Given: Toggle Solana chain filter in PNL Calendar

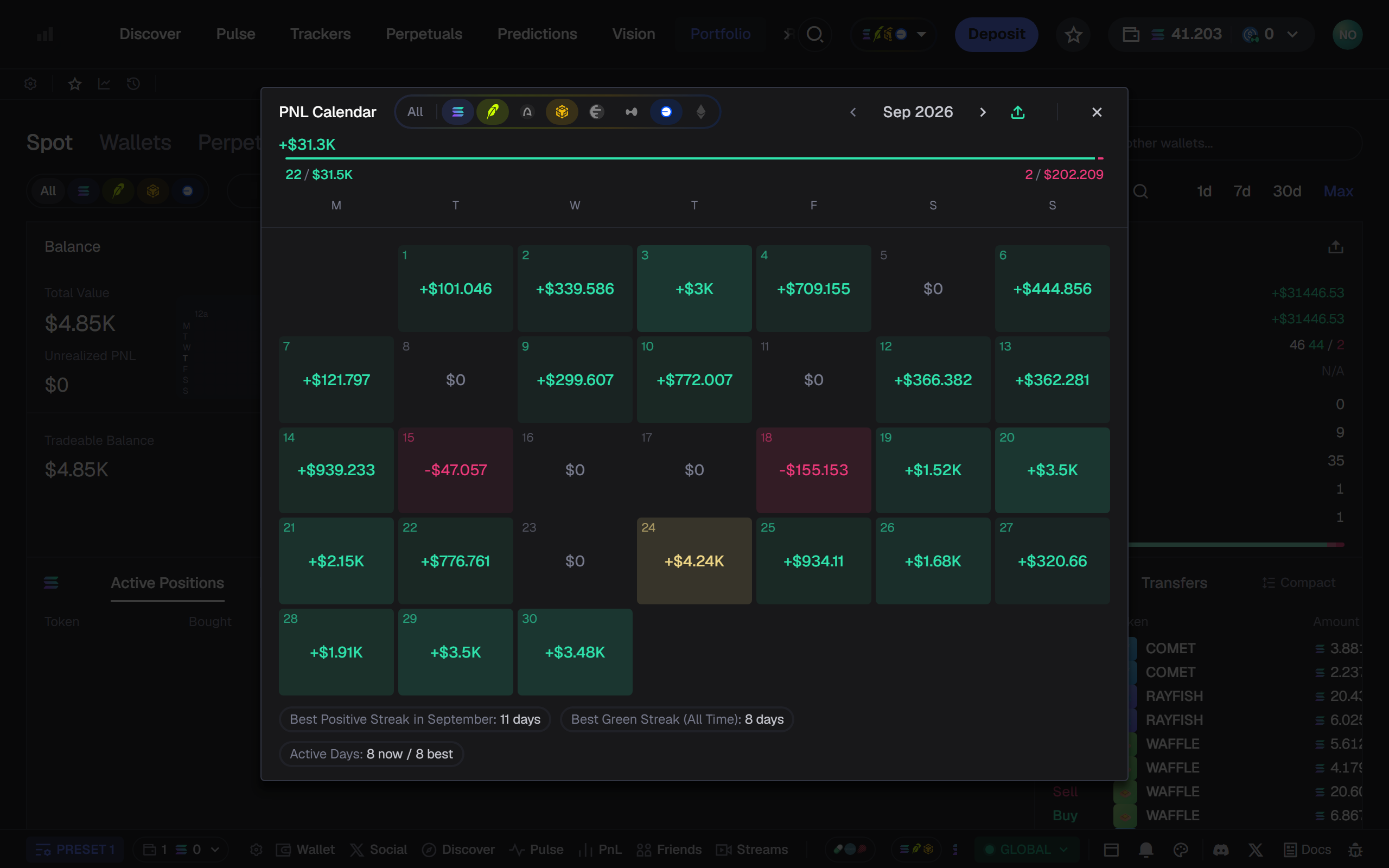Looking at the screenshot, I should pos(457,112).
